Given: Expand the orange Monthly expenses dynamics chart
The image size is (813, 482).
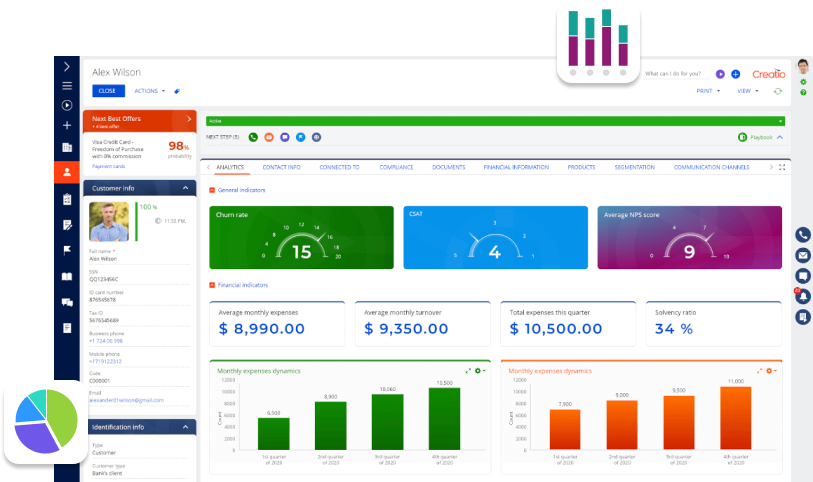Looking at the screenshot, I should pyautogui.click(x=760, y=371).
